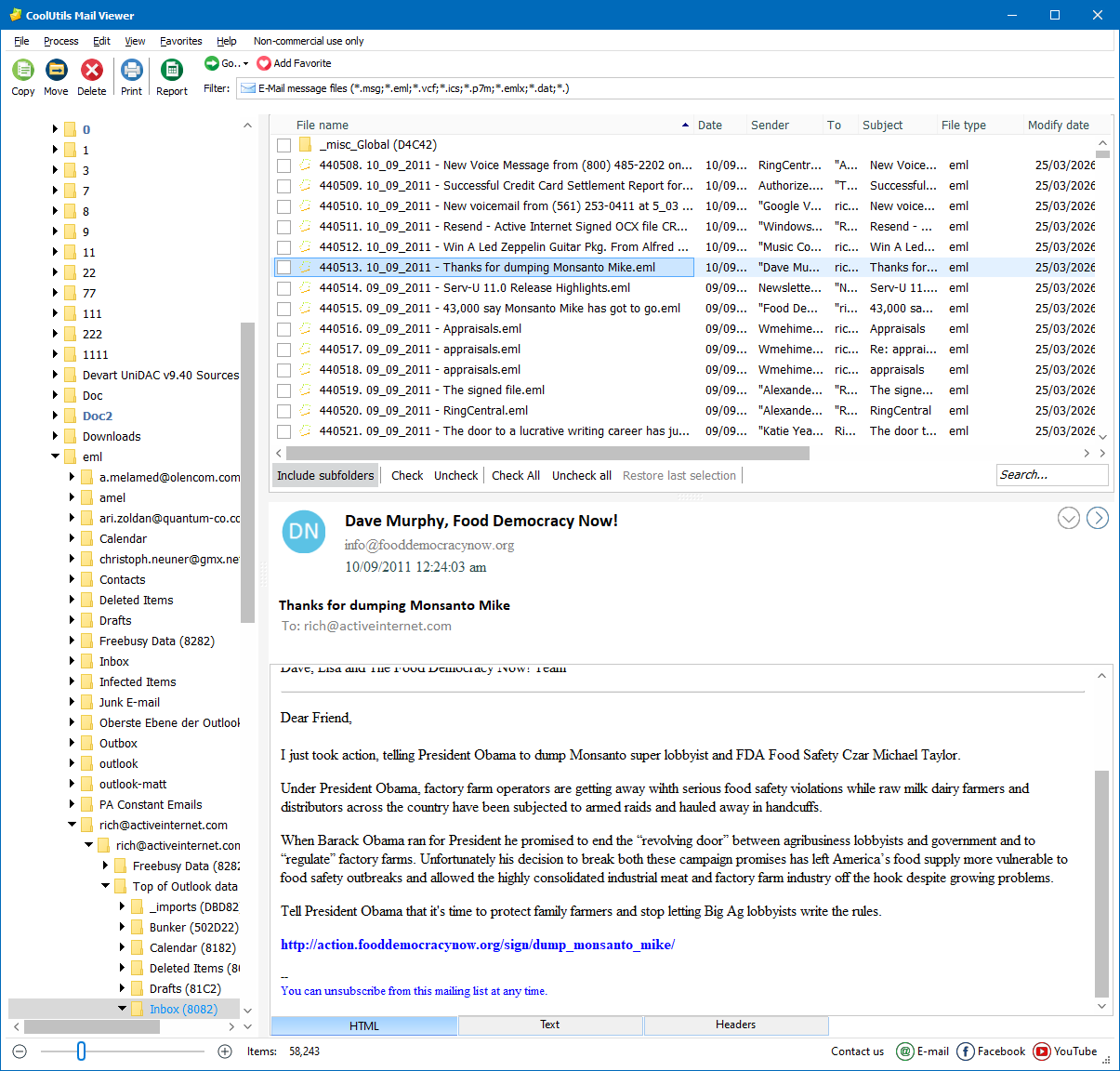Tick checkbox of file 440518 appraisals
The height and width of the screenshot is (1071, 1120).
[283, 370]
